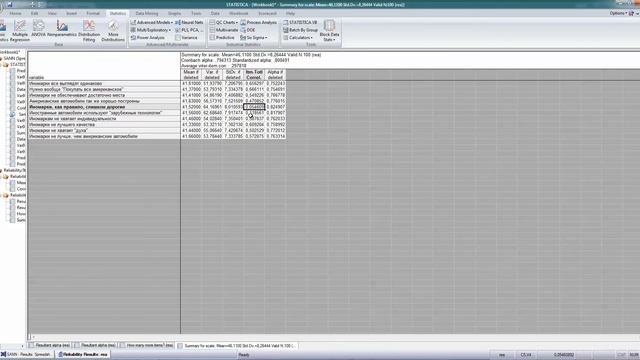This screenshot has height=360, width=640.
Task: Click the 'variable' column label
Action: 37,77
